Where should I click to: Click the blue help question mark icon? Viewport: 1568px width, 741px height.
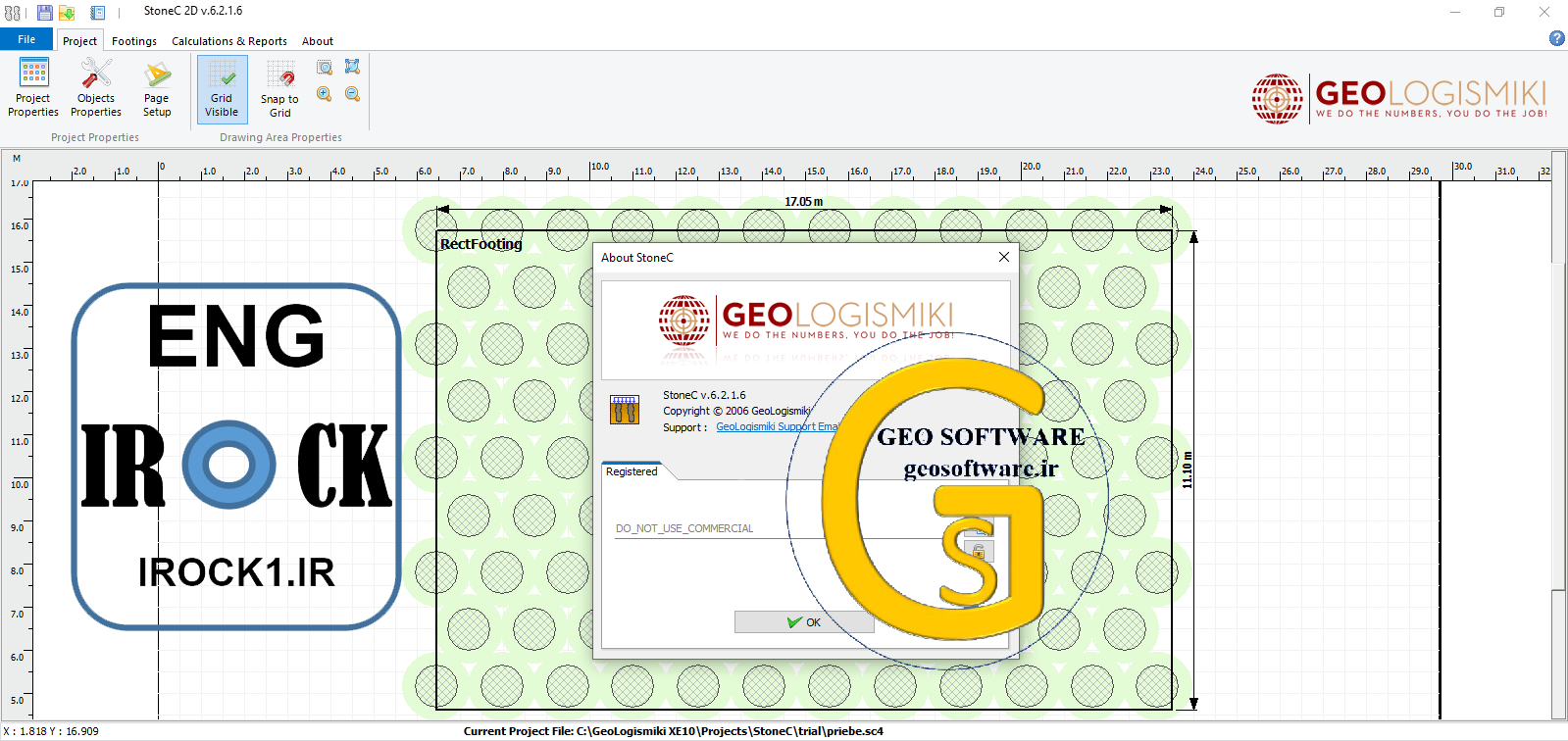(x=1556, y=38)
